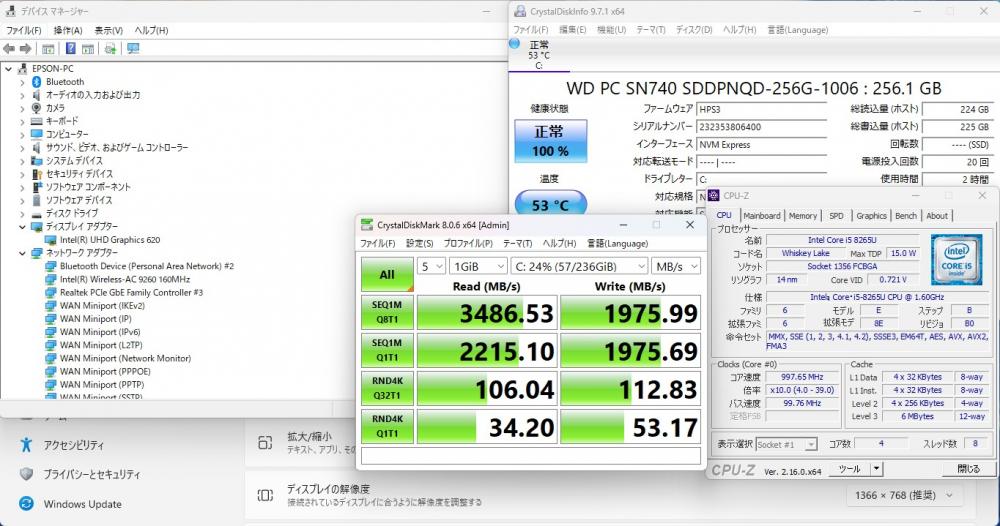Viewport: 1000px width, 526px height.
Task: Click the empty comment field in CrystalDiskMark
Action: pos(531,455)
